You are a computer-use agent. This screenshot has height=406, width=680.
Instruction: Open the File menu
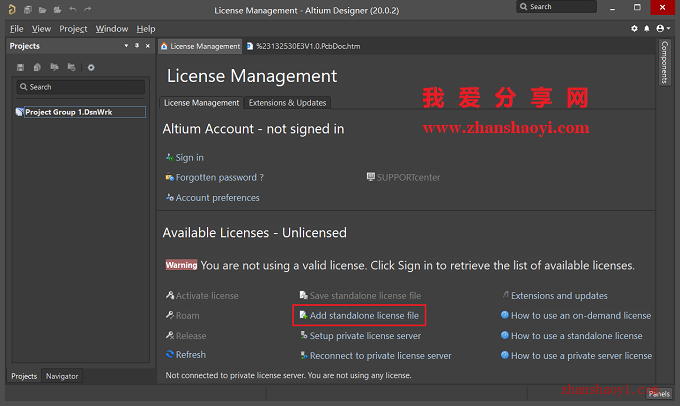[x=16, y=29]
